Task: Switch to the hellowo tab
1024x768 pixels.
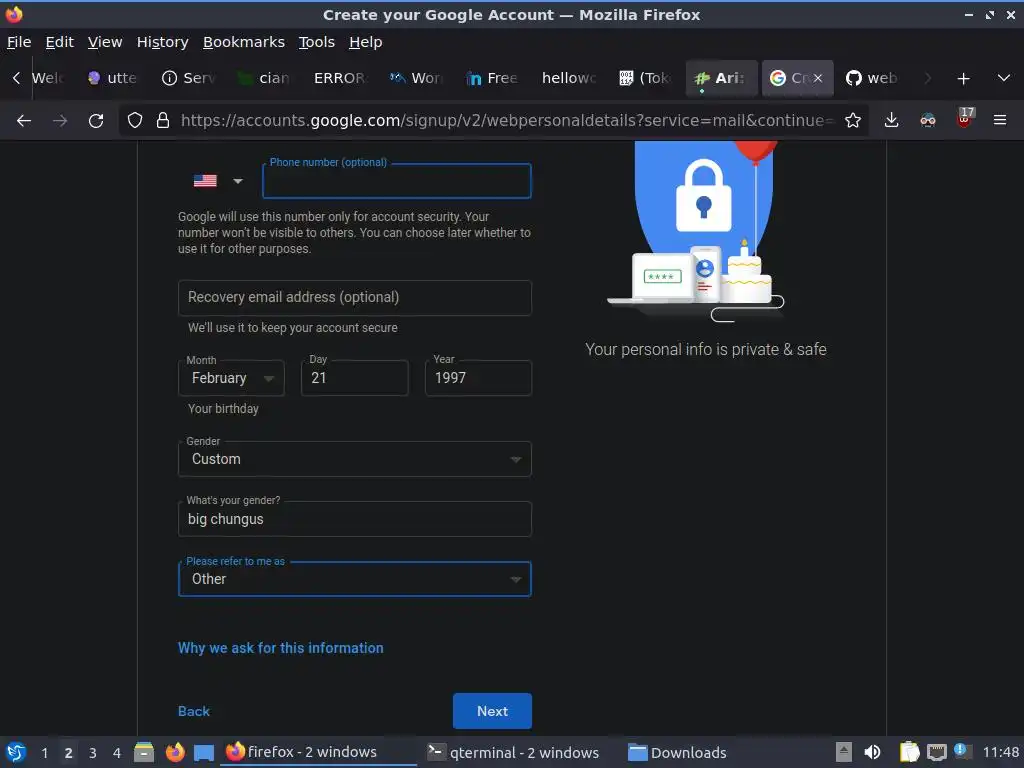Action: 569,78
